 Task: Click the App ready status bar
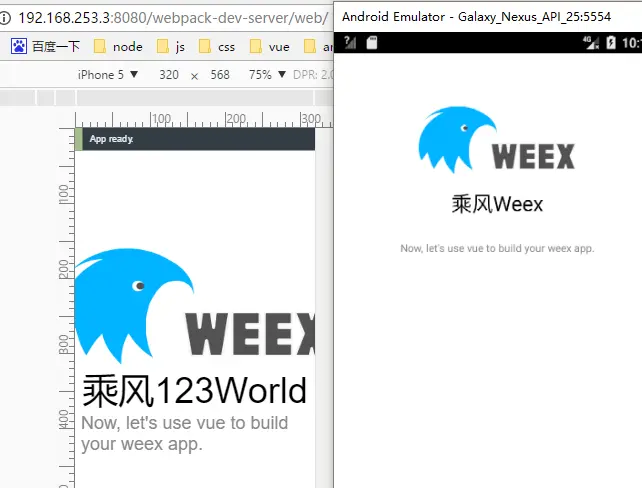point(195,139)
